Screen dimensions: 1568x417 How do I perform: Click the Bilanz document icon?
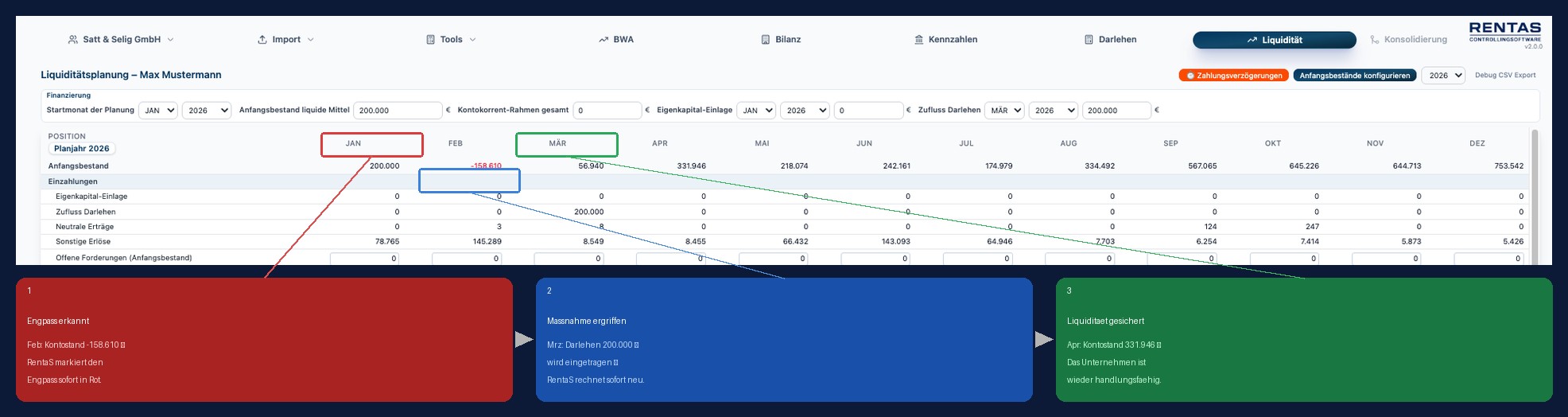point(766,40)
